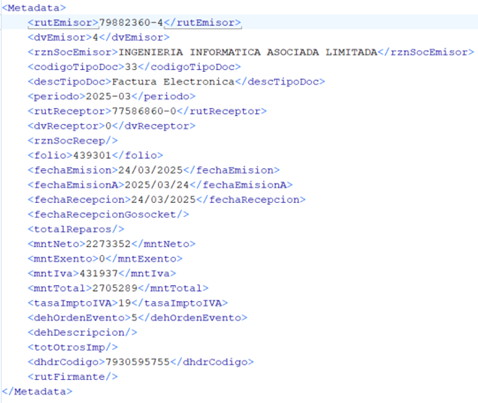Click the Factura Electronica description text
The height and width of the screenshot is (403, 478).
[173, 82]
